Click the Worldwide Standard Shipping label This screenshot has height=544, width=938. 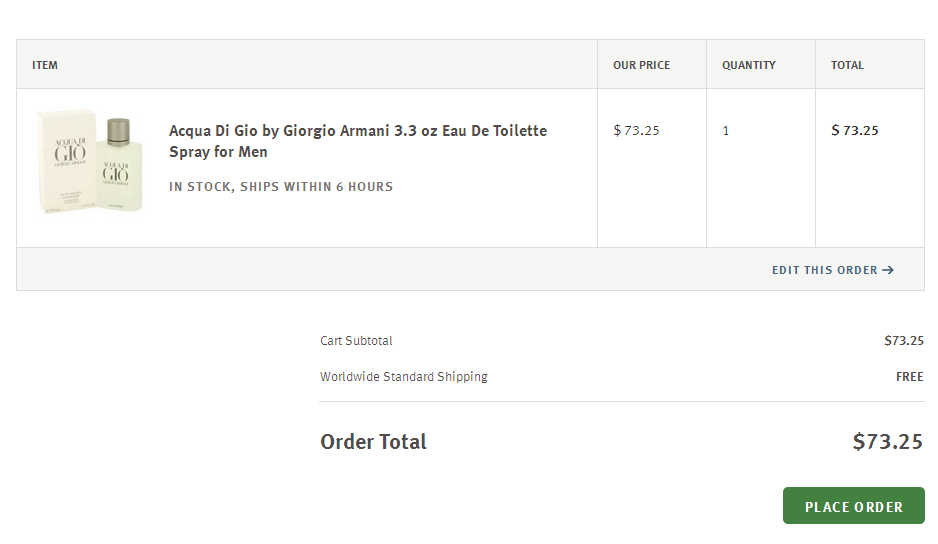pos(404,377)
